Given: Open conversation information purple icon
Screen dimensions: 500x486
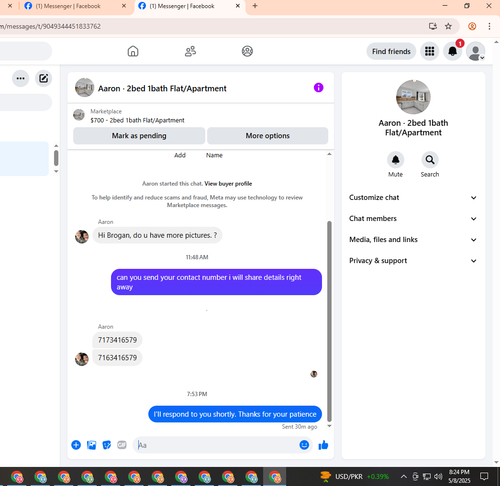Looking at the screenshot, I should pos(318,88).
